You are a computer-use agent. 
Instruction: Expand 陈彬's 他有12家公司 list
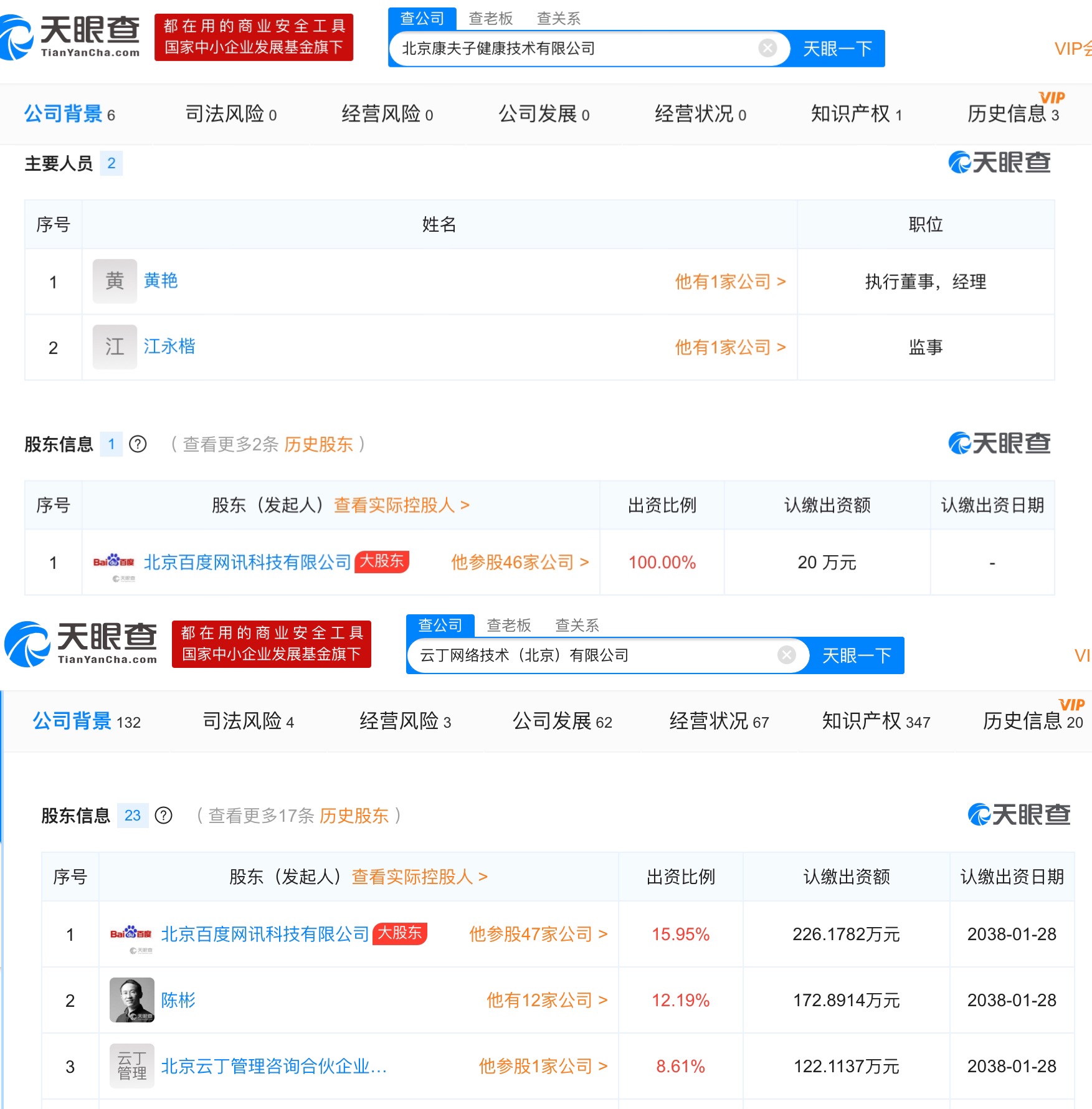coord(546,1000)
